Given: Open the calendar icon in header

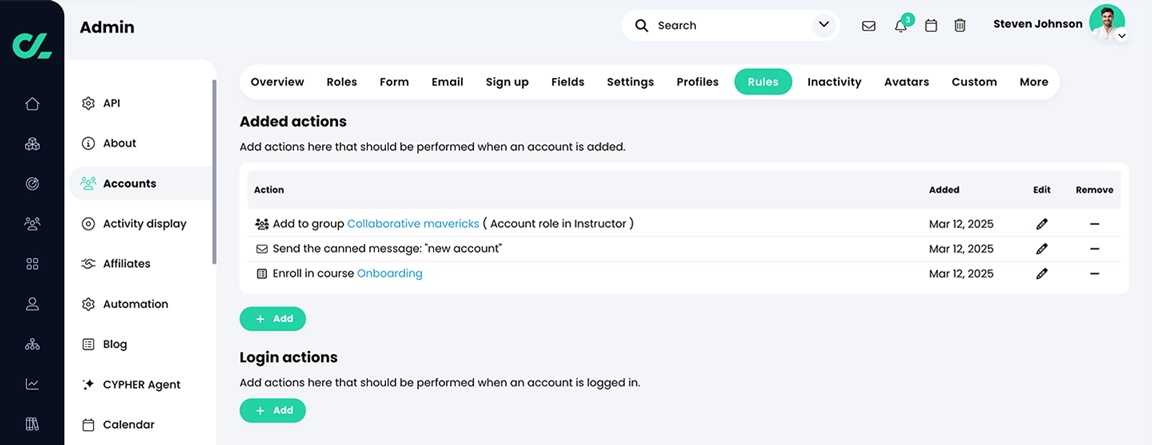Looking at the screenshot, I should (931, 26).
